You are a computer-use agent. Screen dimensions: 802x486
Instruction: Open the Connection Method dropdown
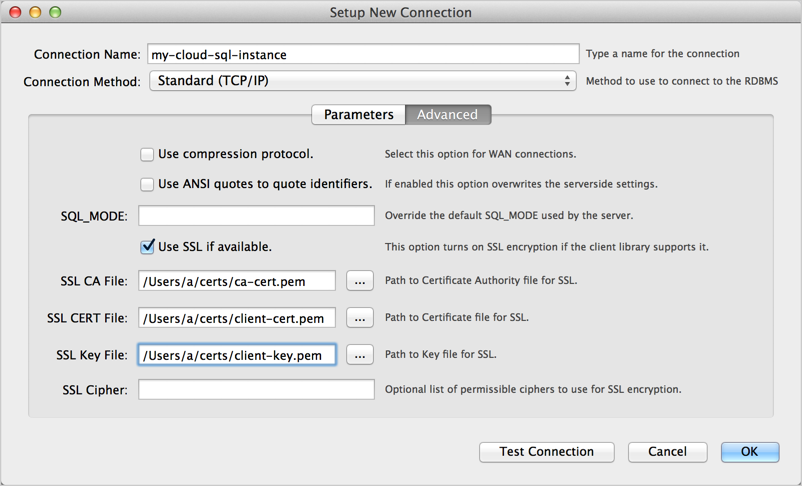pos(363,81)
